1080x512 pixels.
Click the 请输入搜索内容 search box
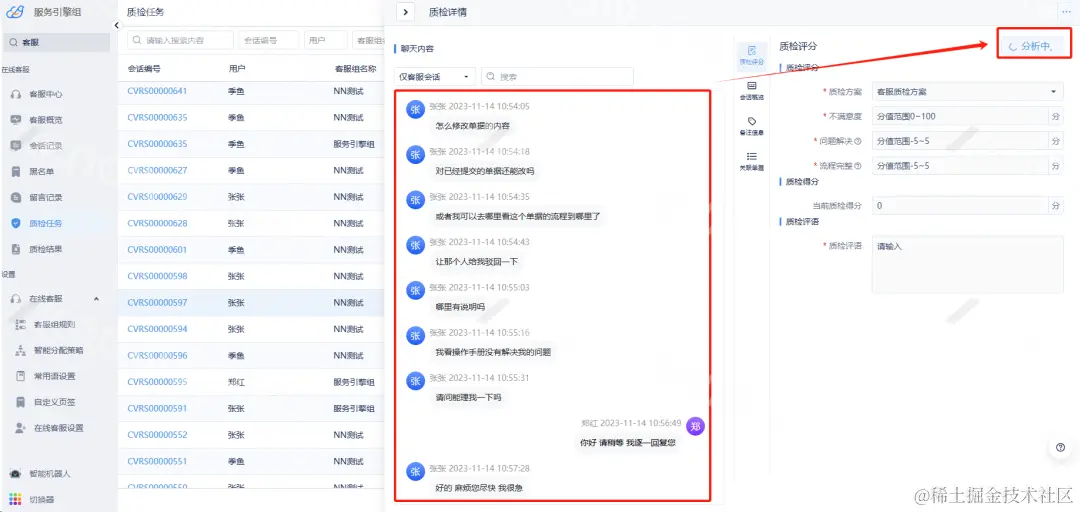point(180,40)
